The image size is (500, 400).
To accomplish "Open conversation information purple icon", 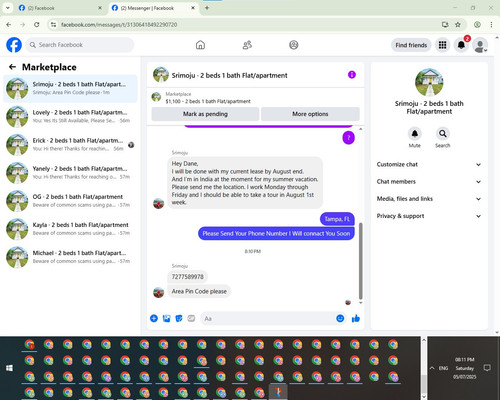I will 352,75.
